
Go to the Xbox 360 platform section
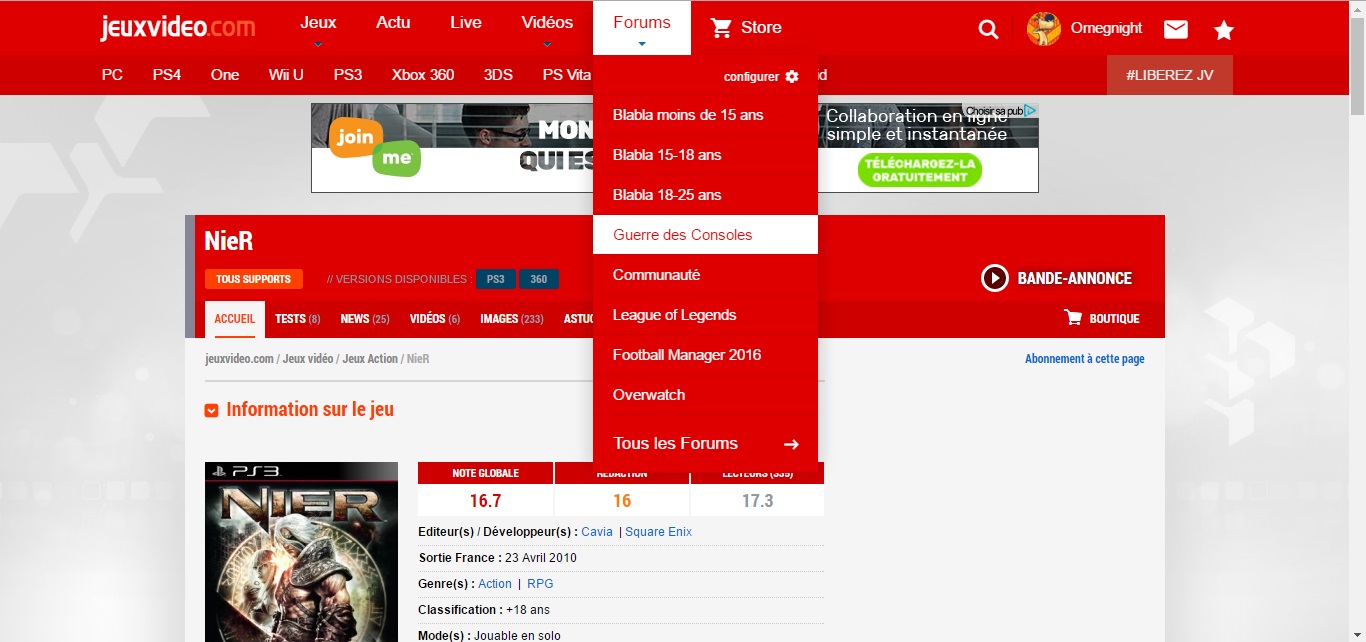[x=423, y=75]
